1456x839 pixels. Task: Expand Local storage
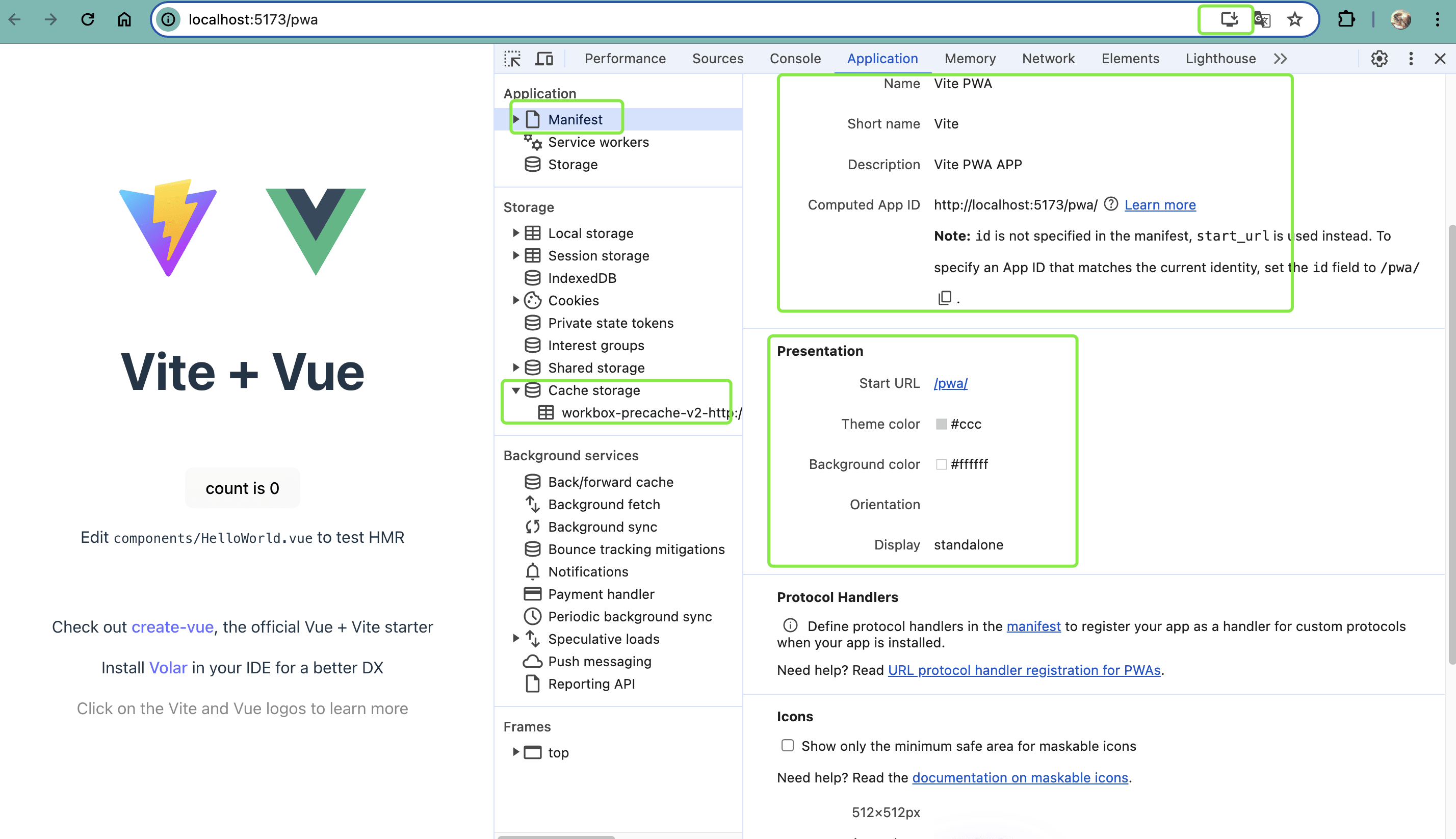click(516, 233)
